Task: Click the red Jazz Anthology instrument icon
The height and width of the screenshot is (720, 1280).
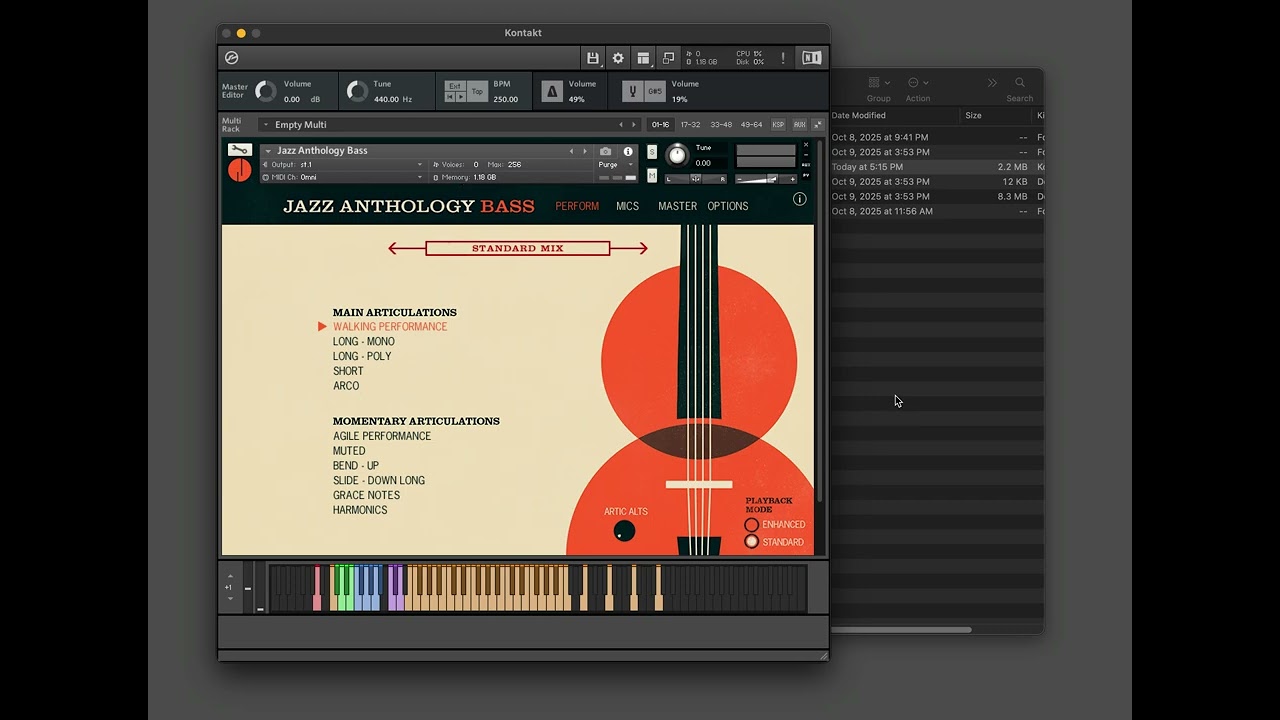Action: 239,170
